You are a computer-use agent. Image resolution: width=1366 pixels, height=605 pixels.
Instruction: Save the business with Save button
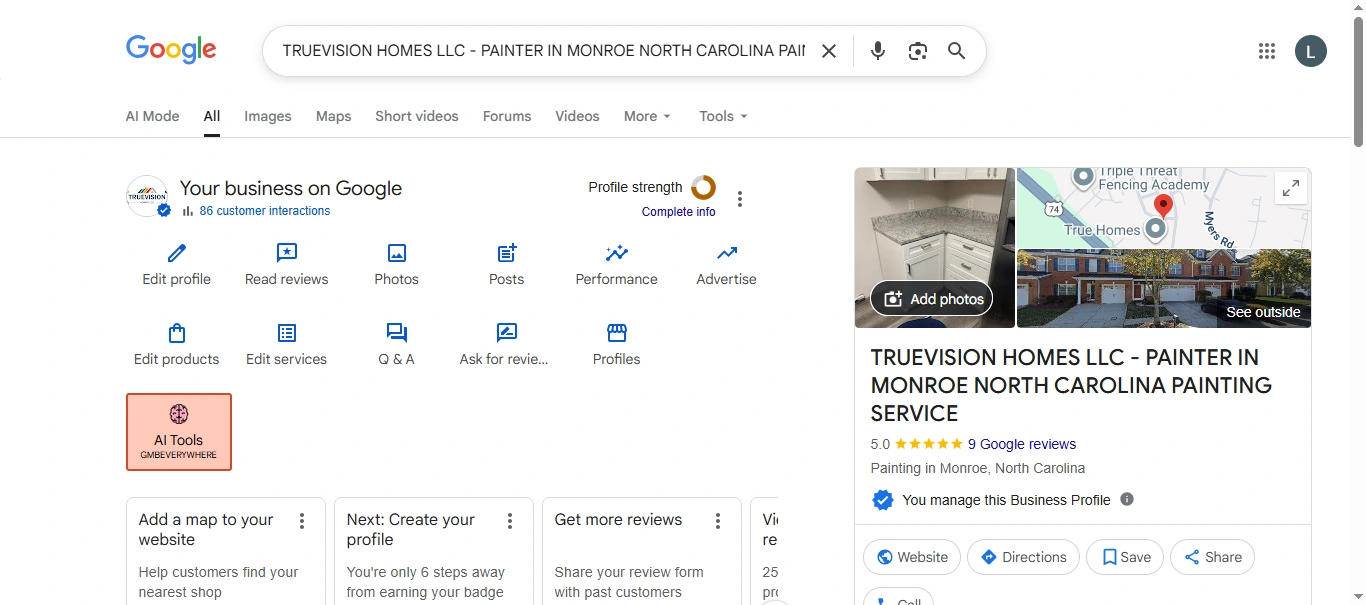point(1125,557)
